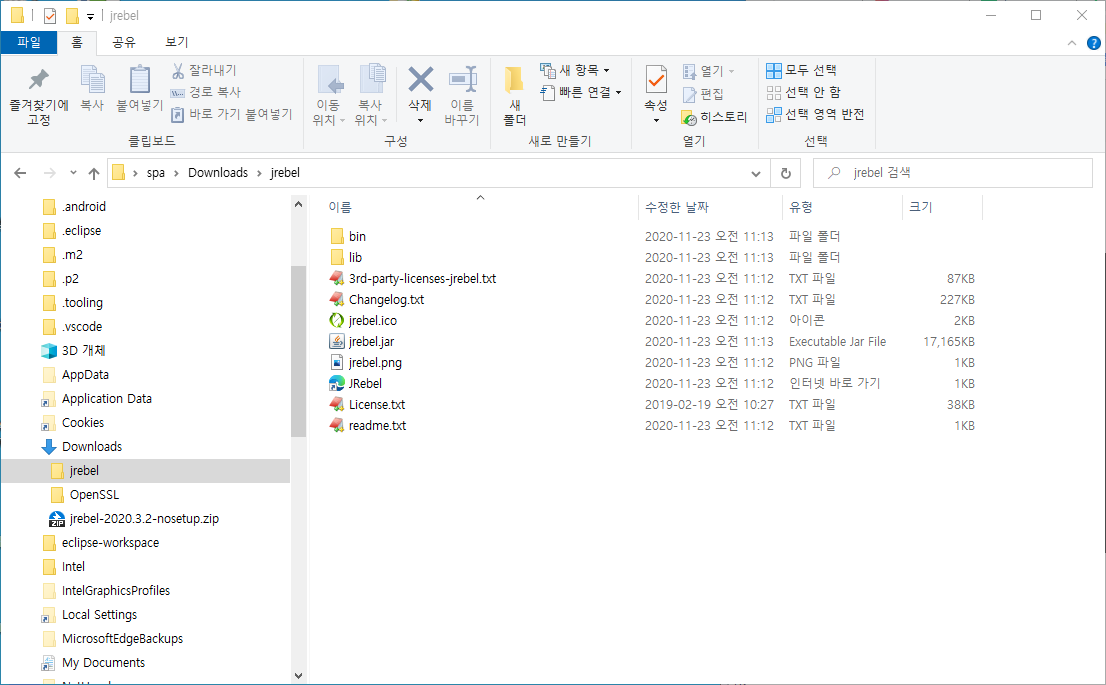Go up one folder level

click(94, 173)
